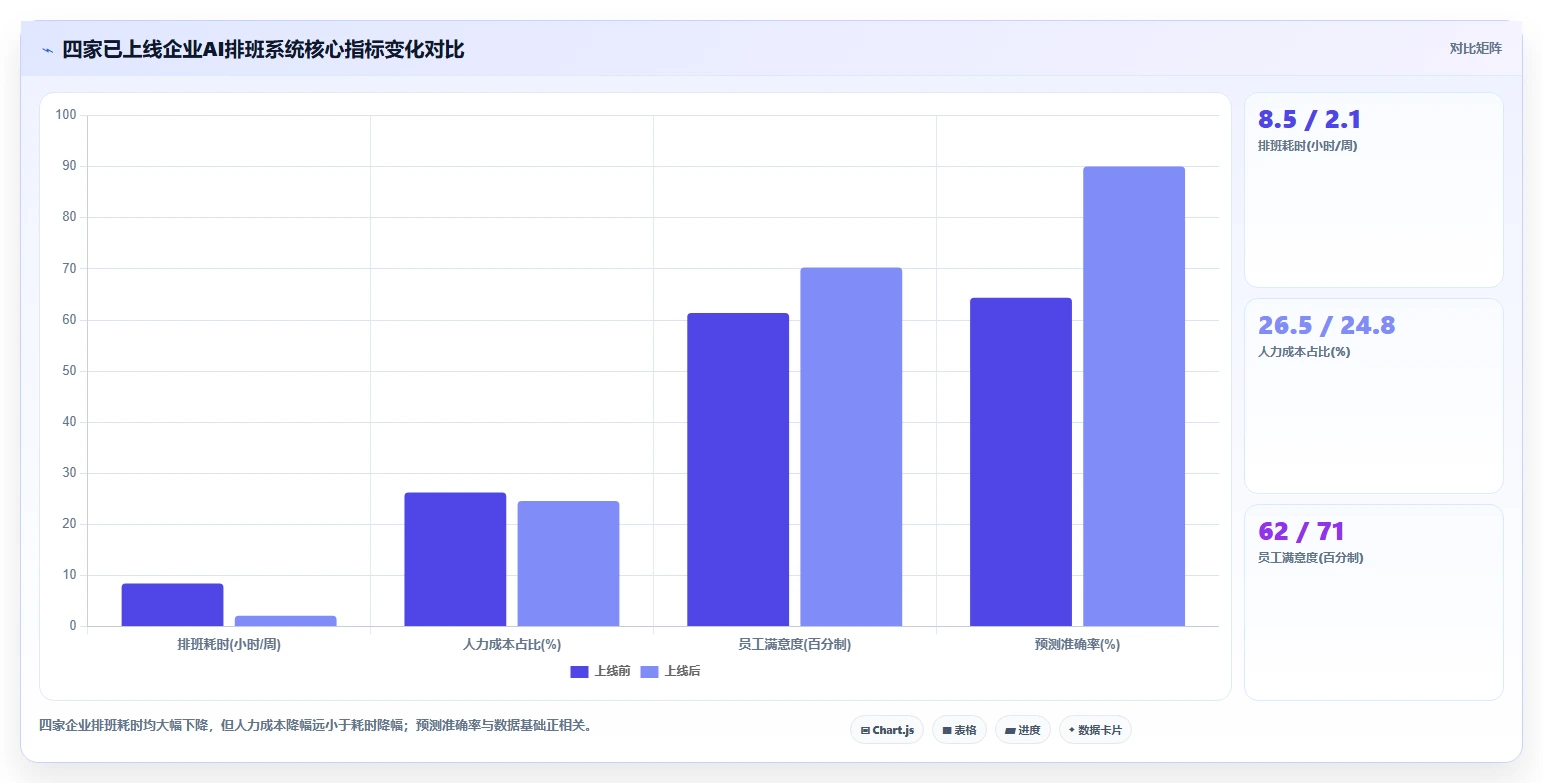Toggle the 上线前 legend entry
This screenshot has width=1543, height=783.
point(600,671)
